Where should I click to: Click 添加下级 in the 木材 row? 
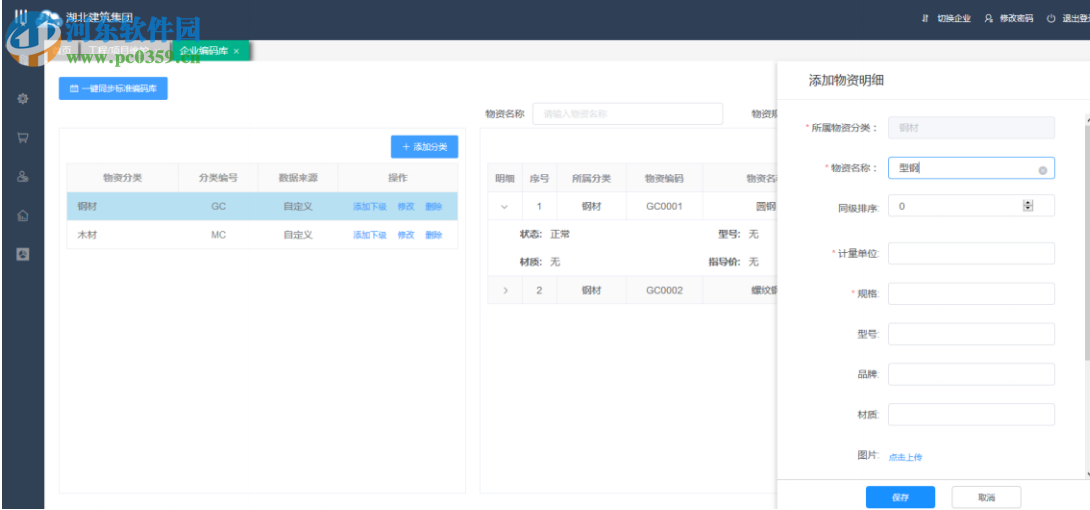(x=370, y=235)
